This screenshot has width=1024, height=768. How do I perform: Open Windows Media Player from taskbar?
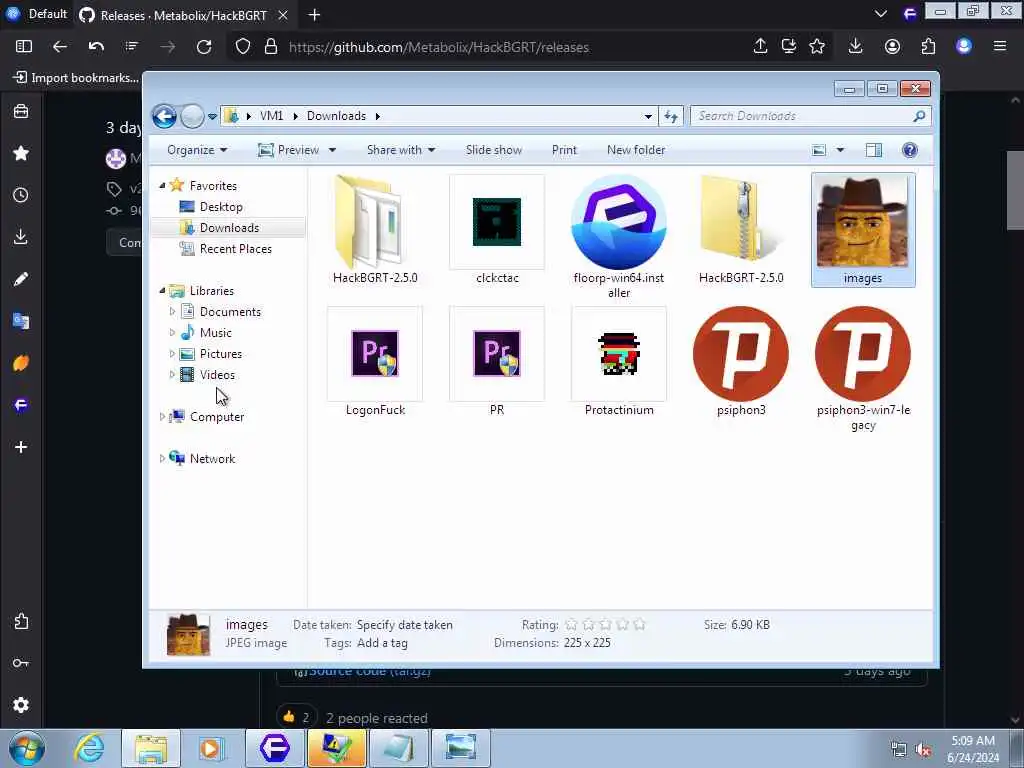click(x=211, y=748)
